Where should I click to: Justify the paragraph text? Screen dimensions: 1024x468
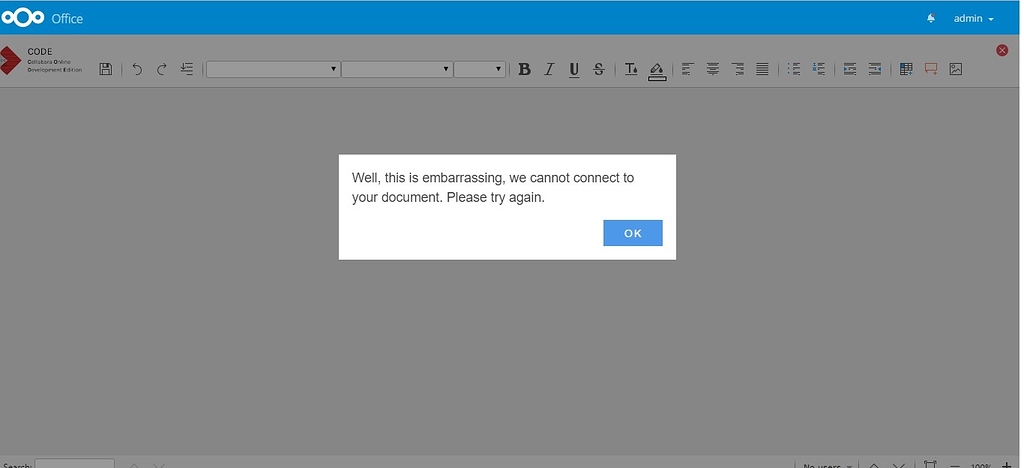click(x=762, y=69)
